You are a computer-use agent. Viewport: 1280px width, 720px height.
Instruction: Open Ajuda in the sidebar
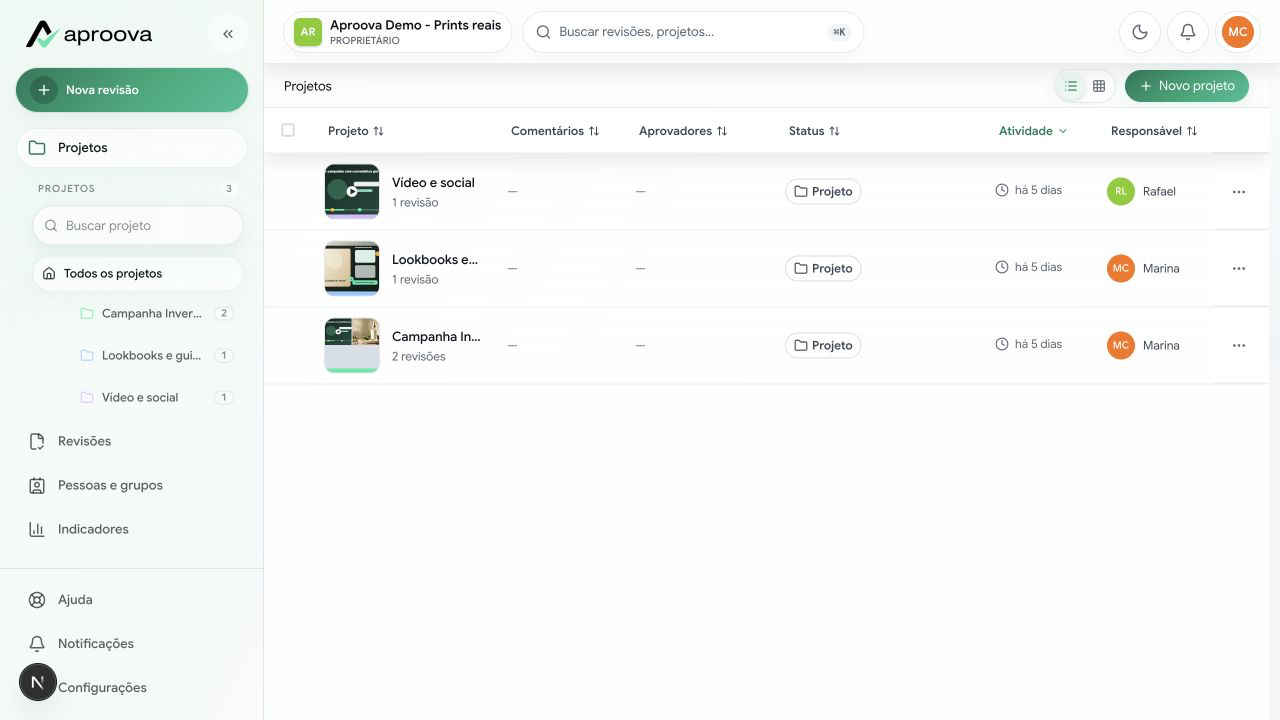pyautogui.click(x=132, y=600)
